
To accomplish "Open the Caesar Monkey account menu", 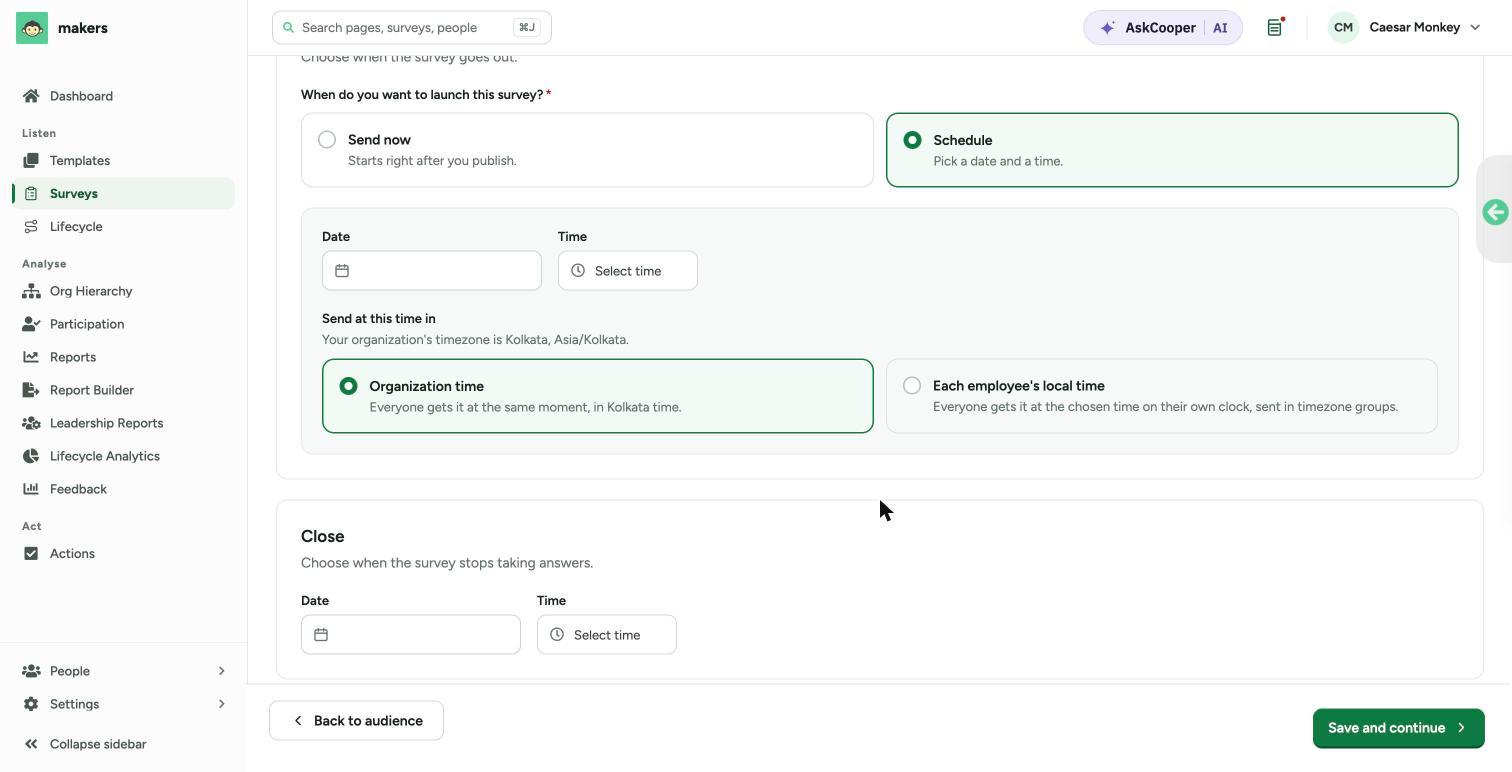I will click(1404, 28).
